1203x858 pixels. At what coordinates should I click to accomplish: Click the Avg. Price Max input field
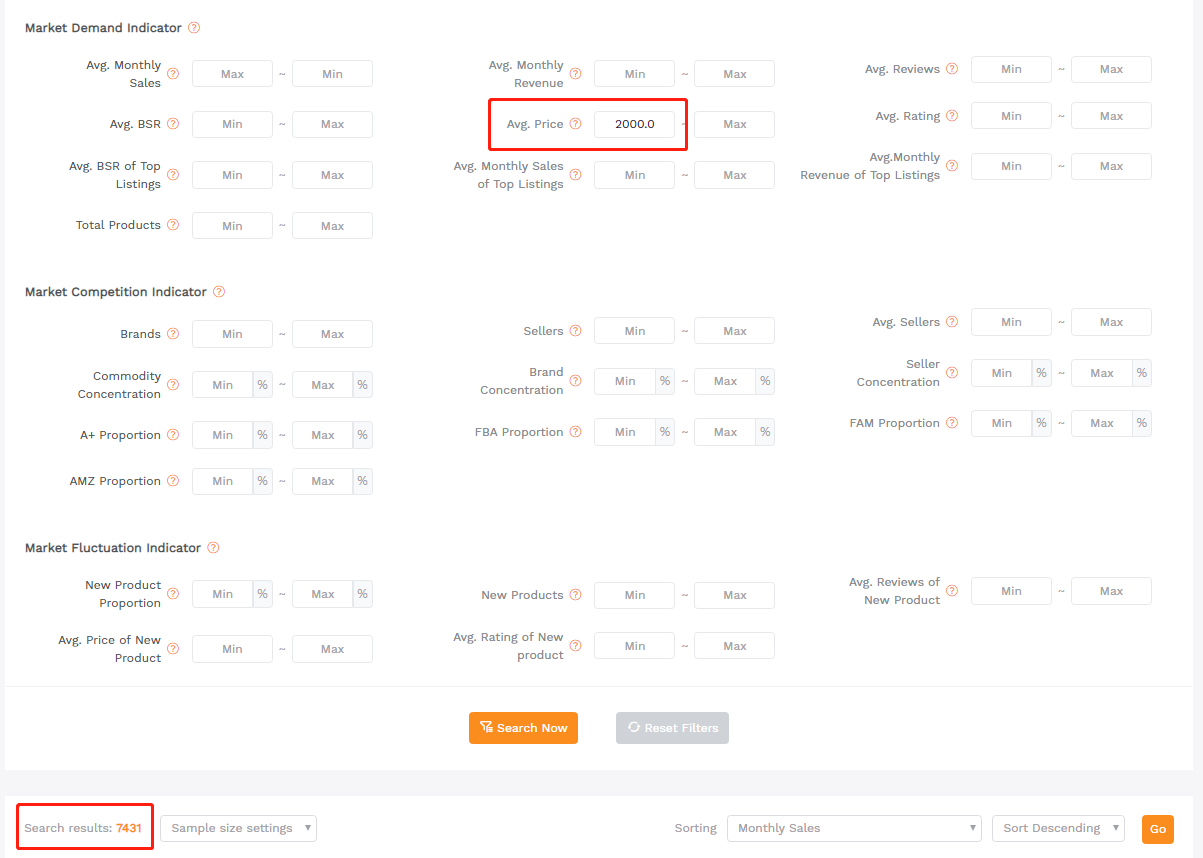pos(734,124)
